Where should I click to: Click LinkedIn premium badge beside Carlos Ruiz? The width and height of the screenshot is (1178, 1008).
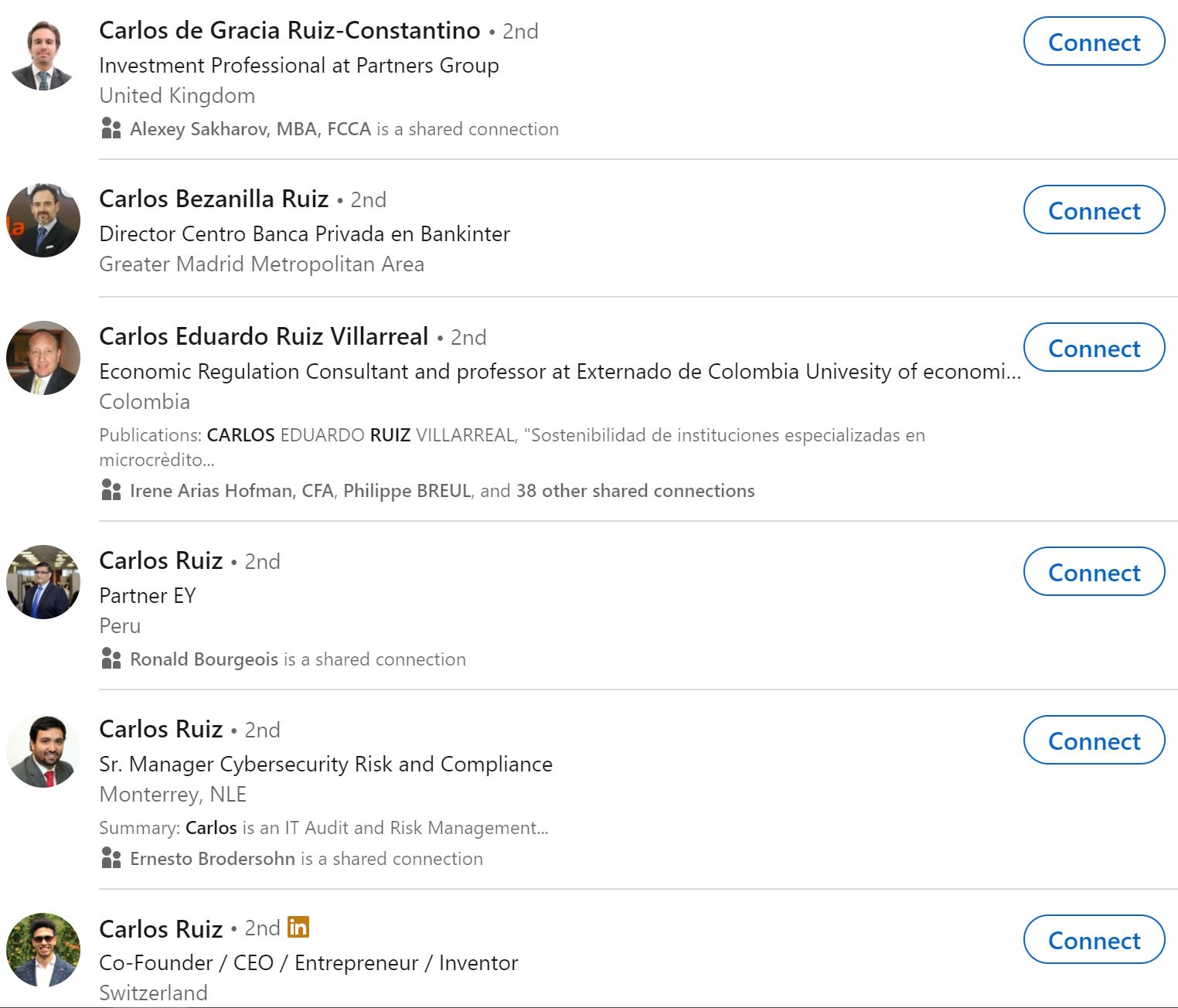point(298,926)
